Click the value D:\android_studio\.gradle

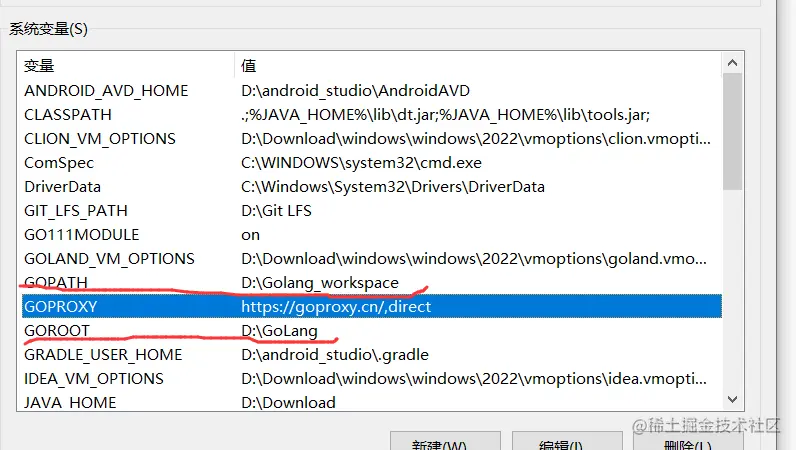(335, 355)
